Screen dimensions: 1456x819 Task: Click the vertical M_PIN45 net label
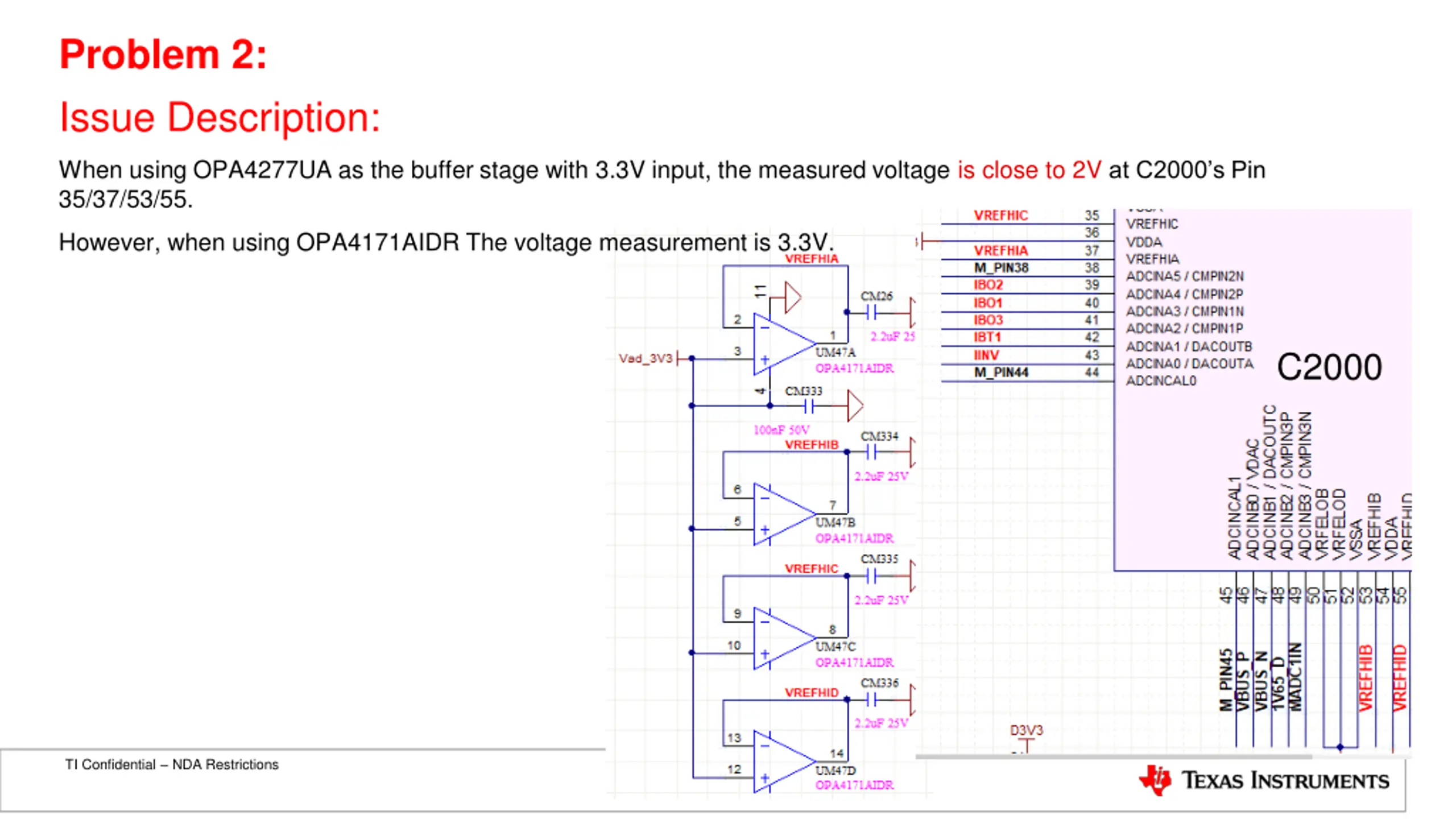click(1226, 680)
